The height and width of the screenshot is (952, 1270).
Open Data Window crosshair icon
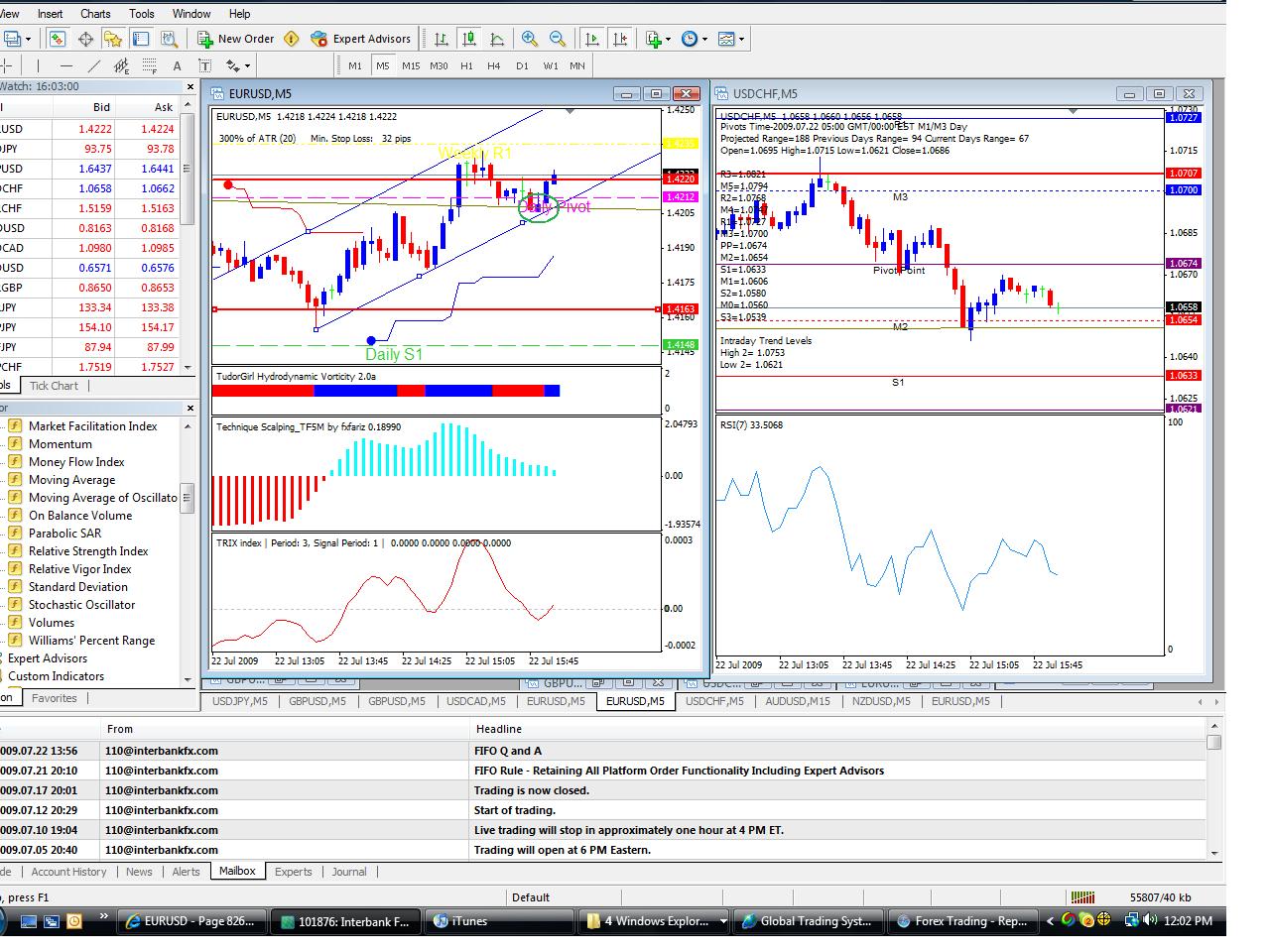85,39
